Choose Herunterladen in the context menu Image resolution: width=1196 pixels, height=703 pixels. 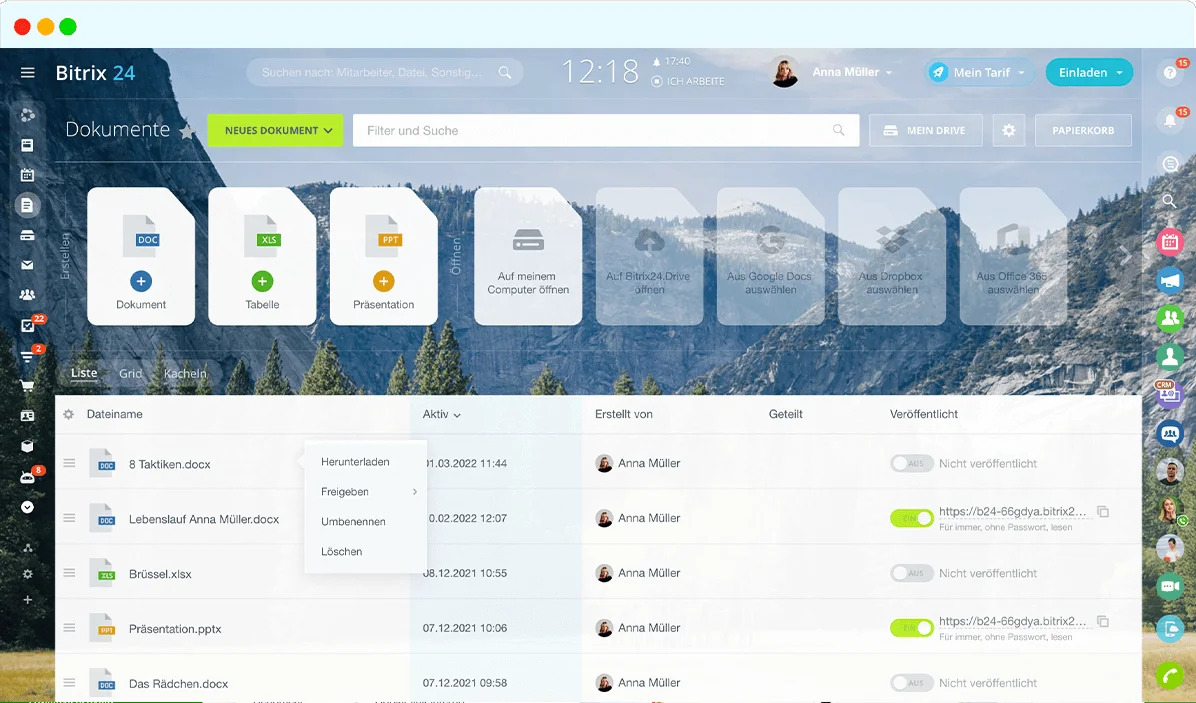[x=355, y=462]
